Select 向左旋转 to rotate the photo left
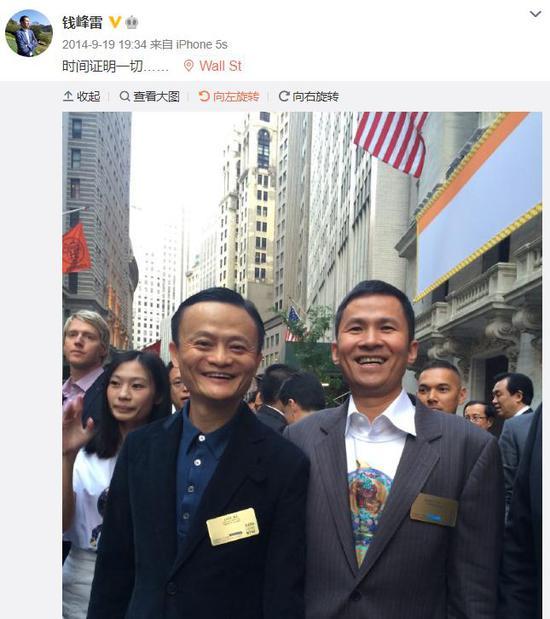Viewport: 550px width, 619px height. point(236,96)
